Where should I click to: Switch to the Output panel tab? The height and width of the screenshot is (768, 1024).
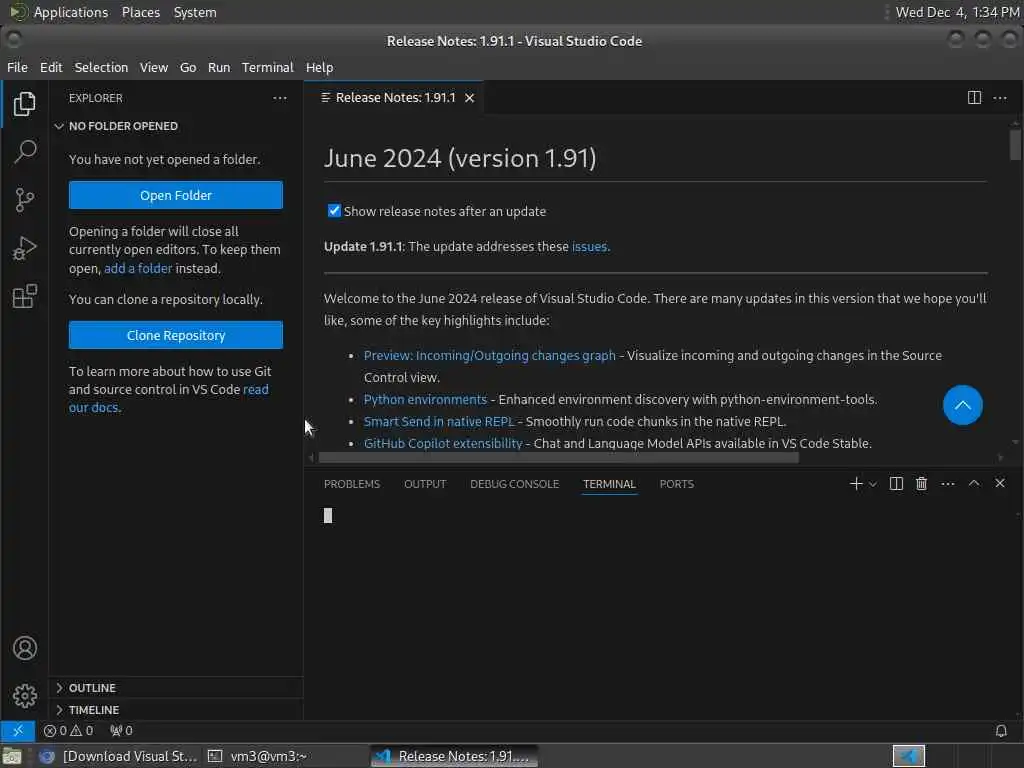point(424,484)
